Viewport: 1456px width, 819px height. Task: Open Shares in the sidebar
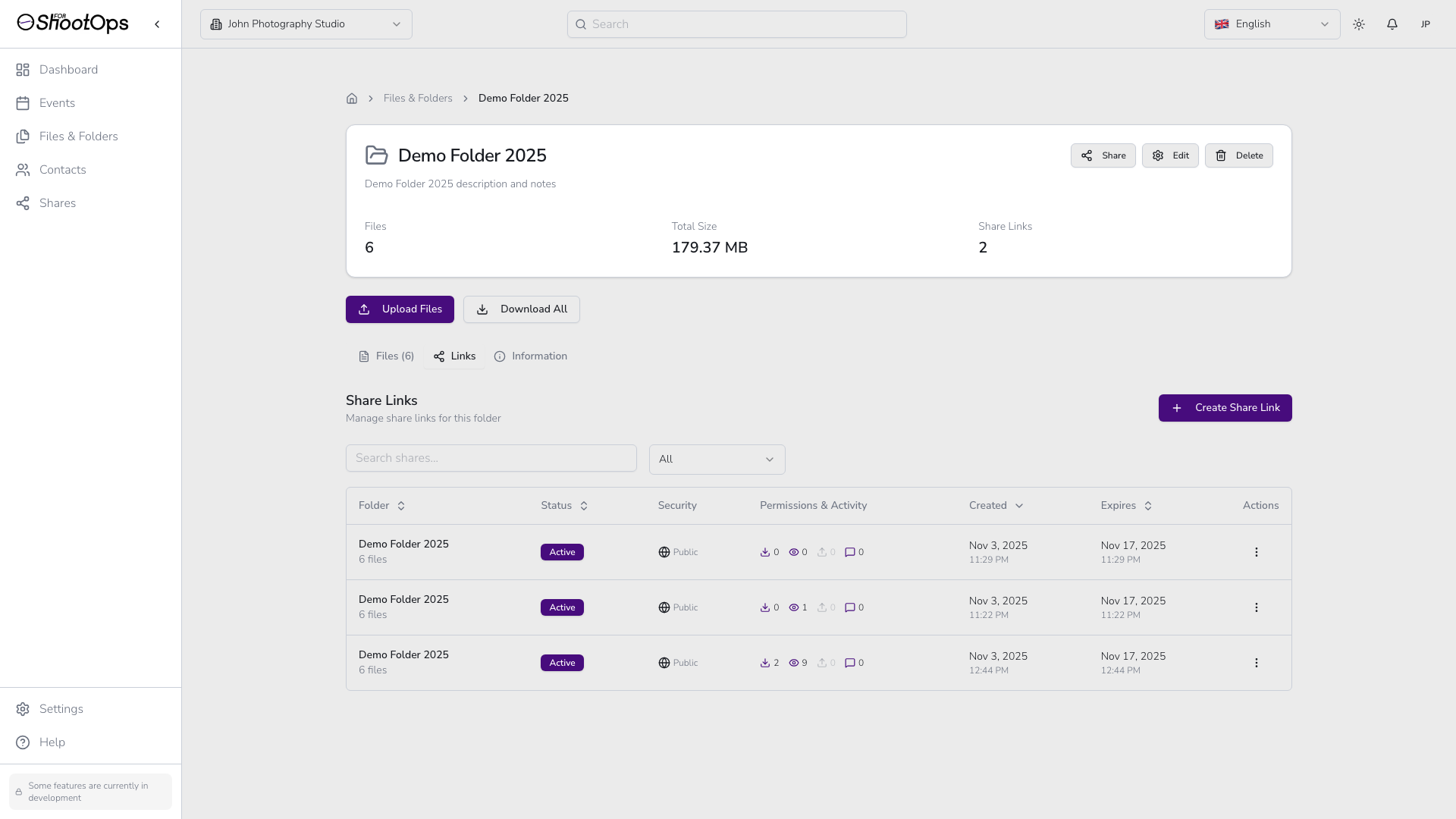58,203
